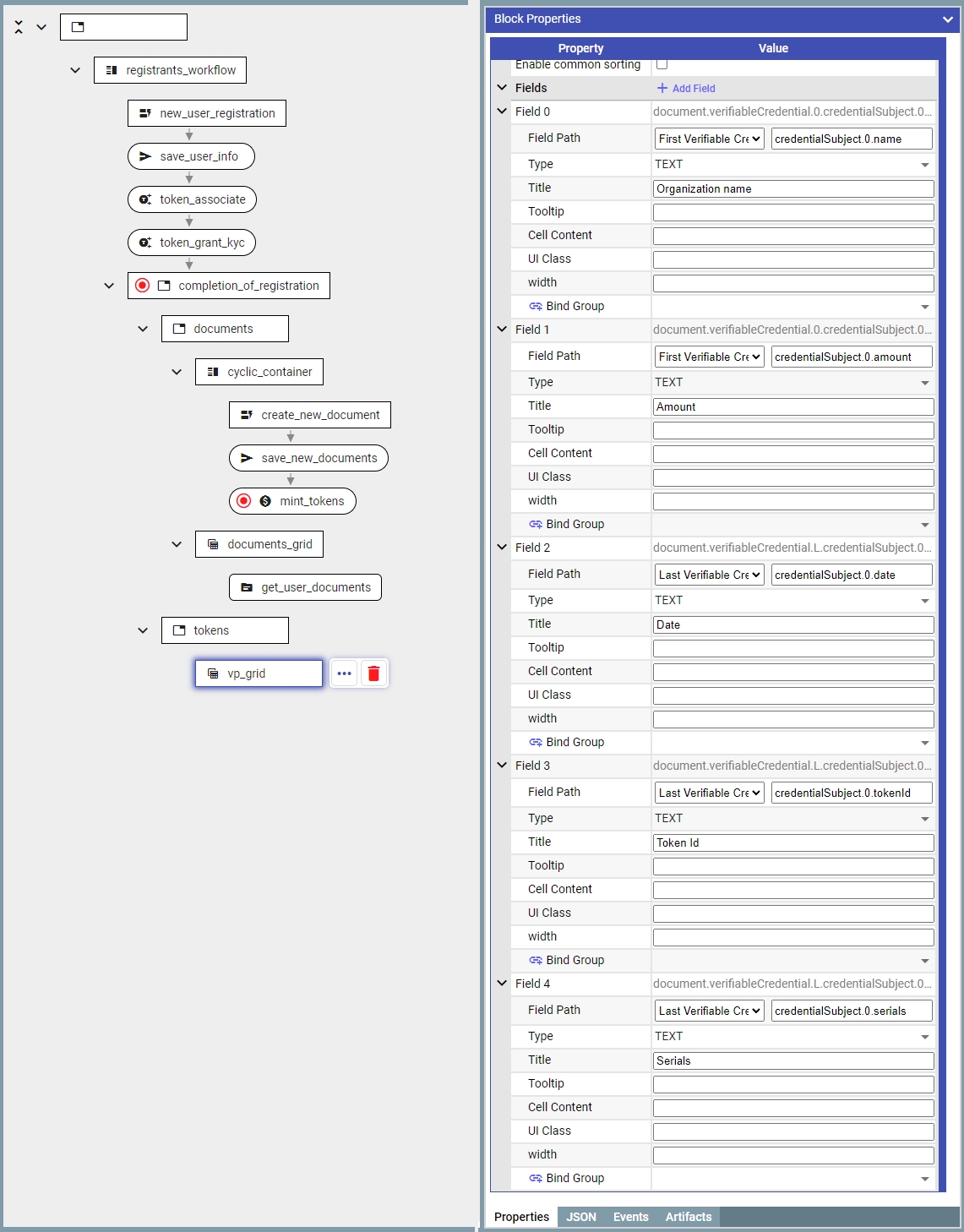
Task: Collapse the Block Properties panel chevron
Action: pos(947,19)
